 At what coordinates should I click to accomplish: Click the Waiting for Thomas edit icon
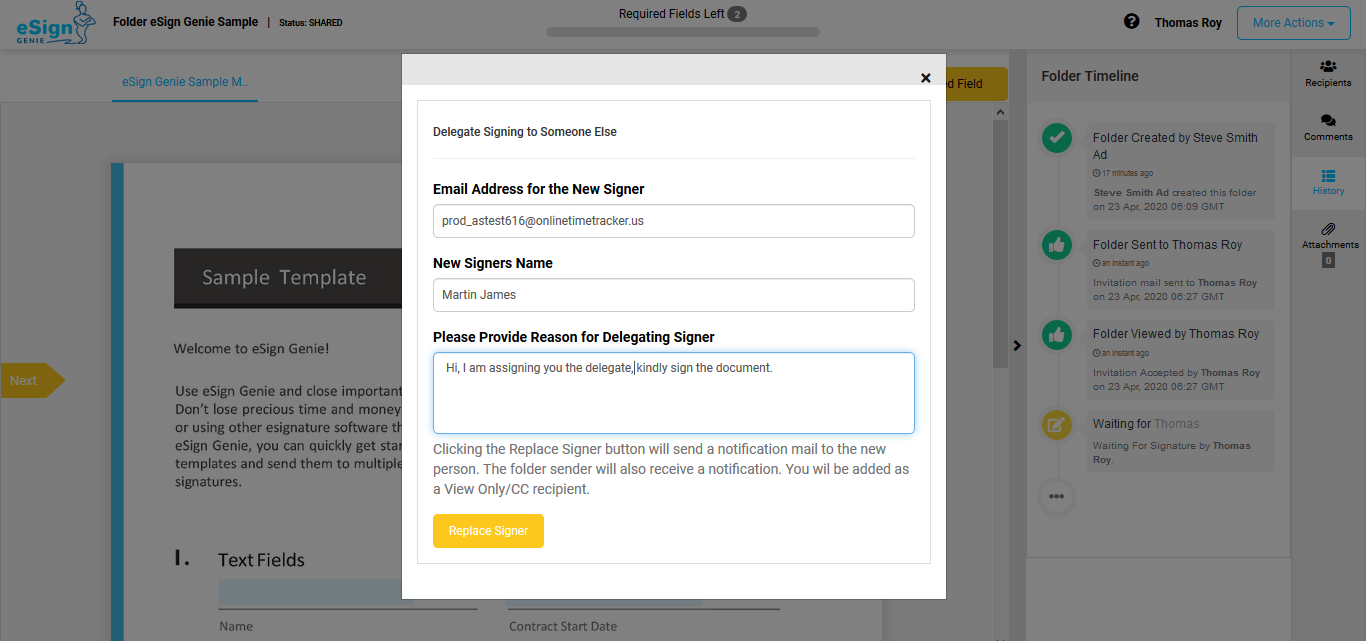point(1057,425)
